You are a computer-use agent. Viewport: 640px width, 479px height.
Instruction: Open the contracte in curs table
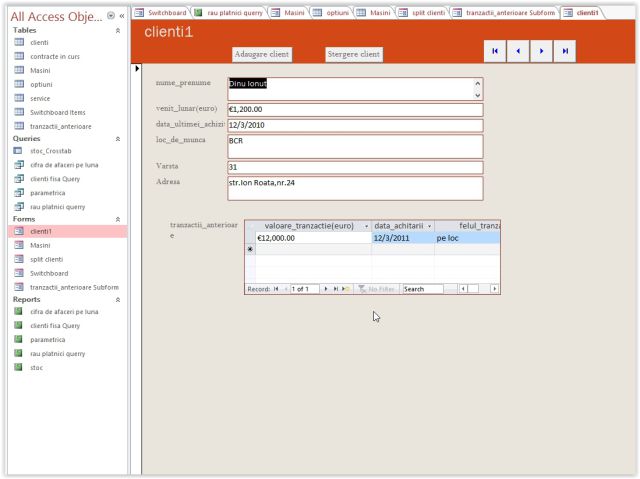pos(55,56)
